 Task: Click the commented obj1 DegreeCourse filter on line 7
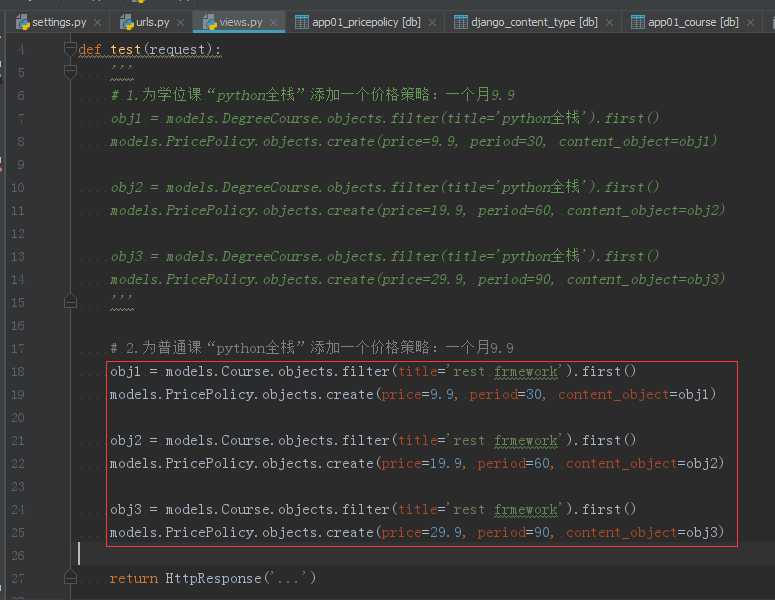click(385, 119)
